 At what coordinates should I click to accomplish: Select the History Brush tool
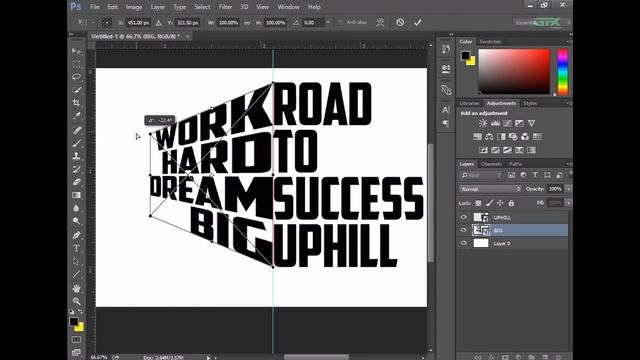(x=76, y=169)
